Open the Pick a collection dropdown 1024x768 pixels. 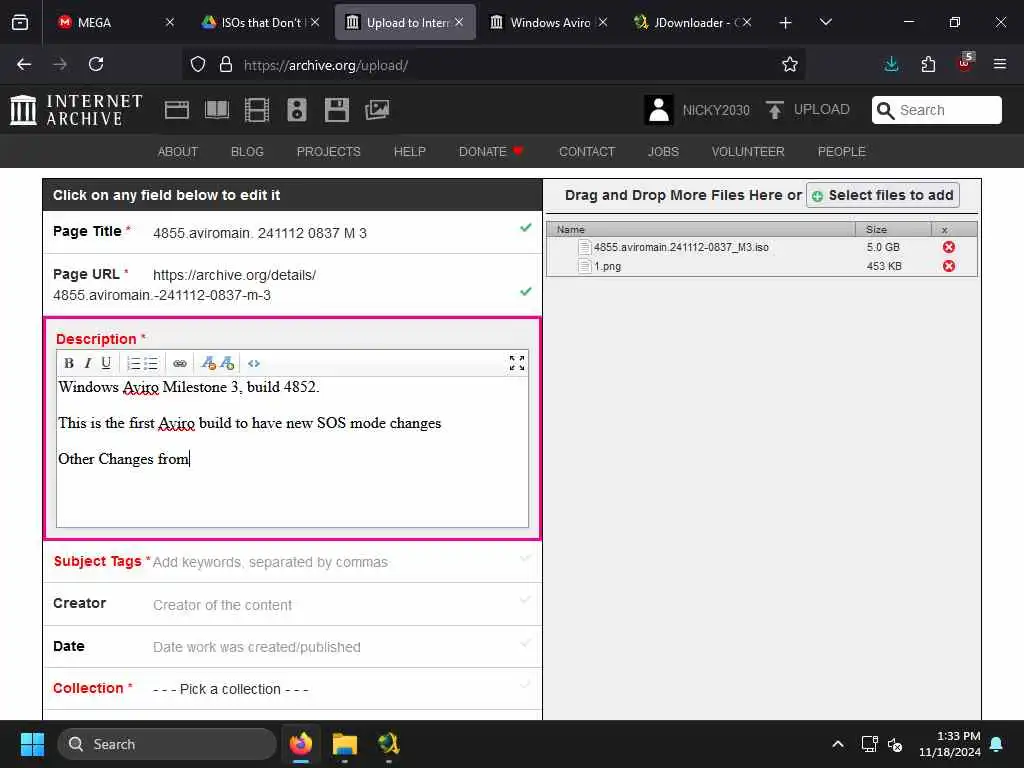231,689
